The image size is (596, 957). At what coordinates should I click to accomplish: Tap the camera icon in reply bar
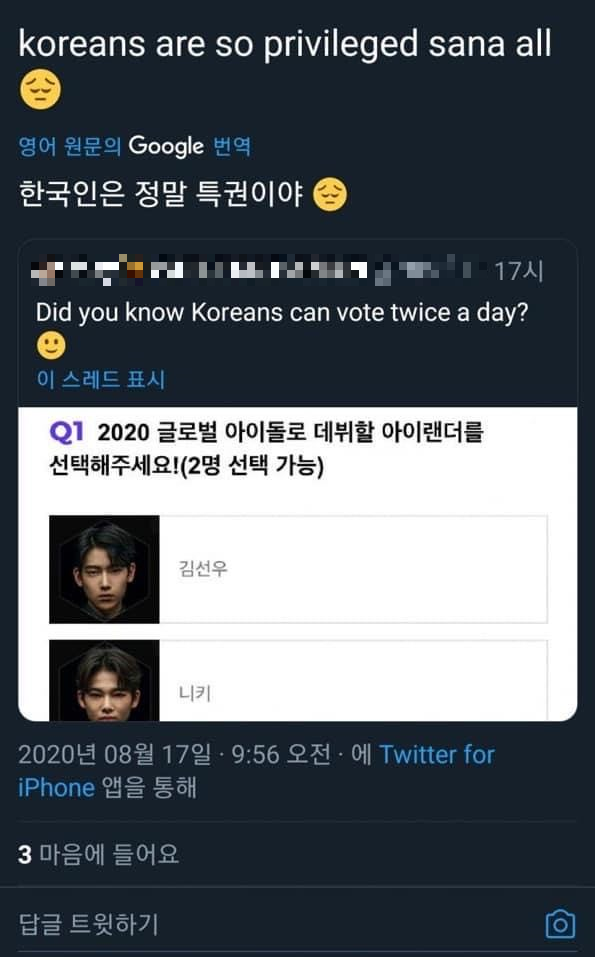pos(559,923)
